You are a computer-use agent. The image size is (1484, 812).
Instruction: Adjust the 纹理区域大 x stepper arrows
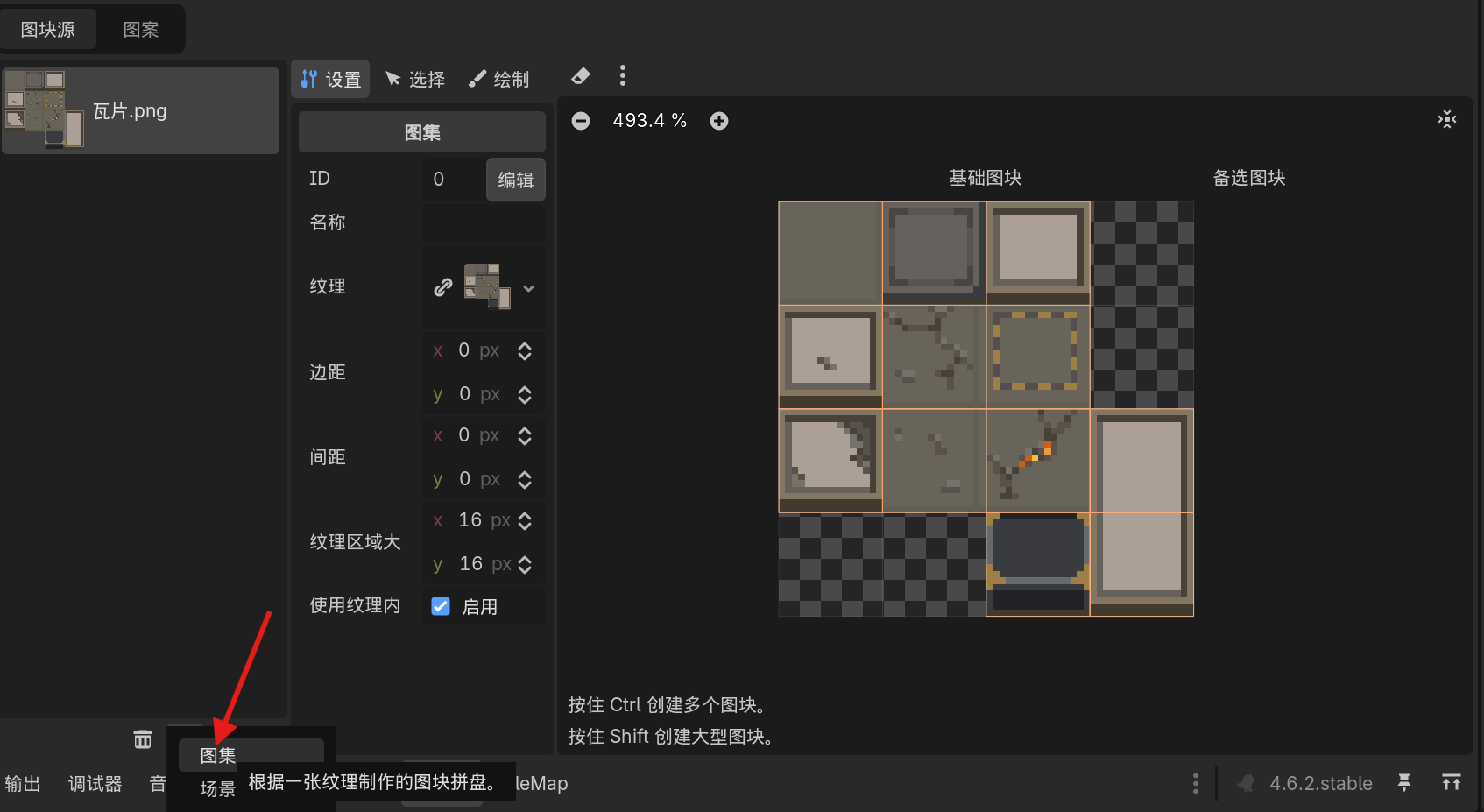coord(525,521)
